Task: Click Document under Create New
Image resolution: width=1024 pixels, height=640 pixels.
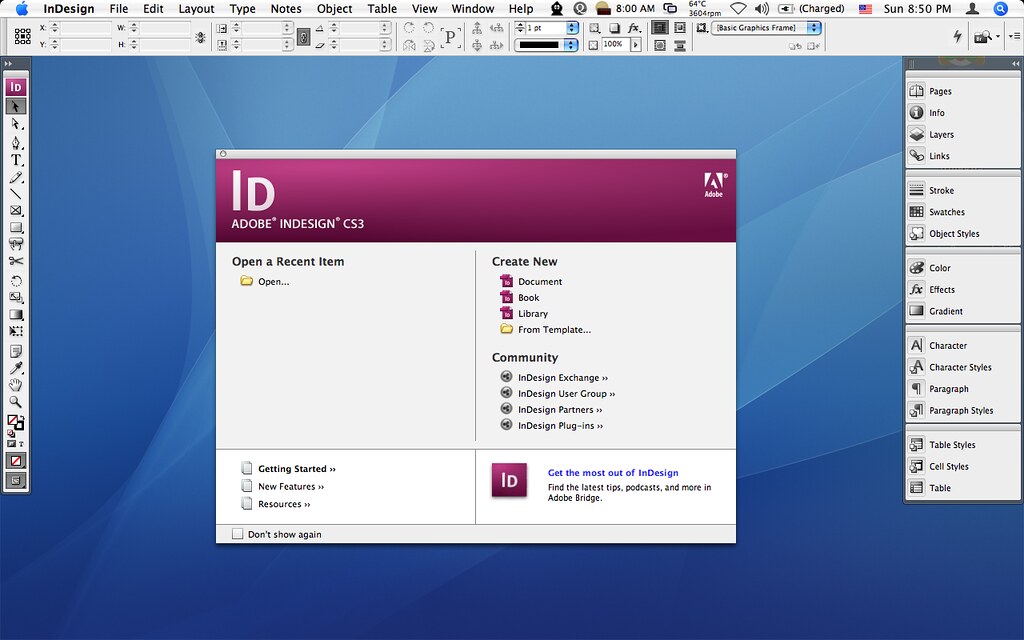Action: [539, 282]
